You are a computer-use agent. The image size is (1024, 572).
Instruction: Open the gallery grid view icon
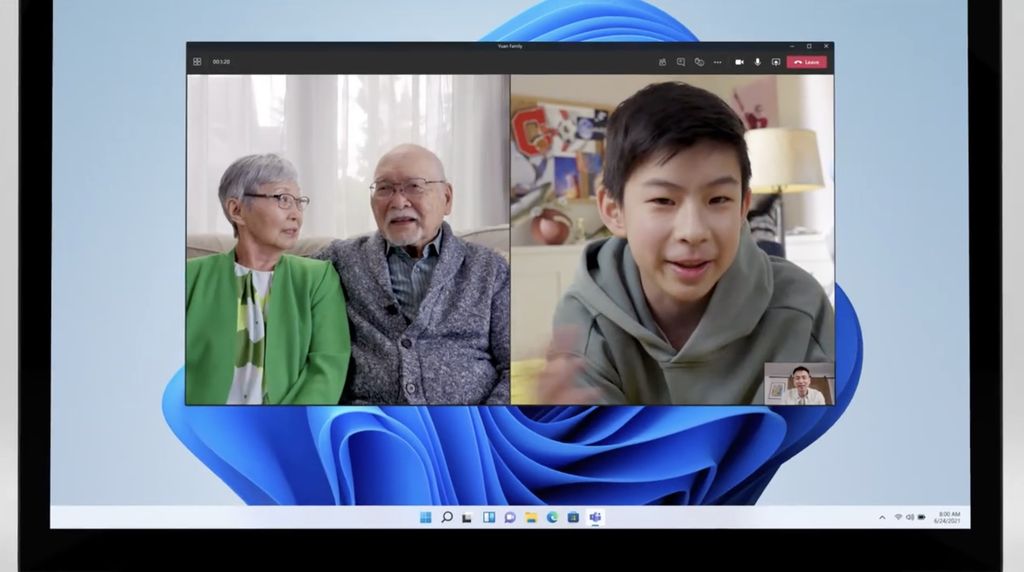197,62
